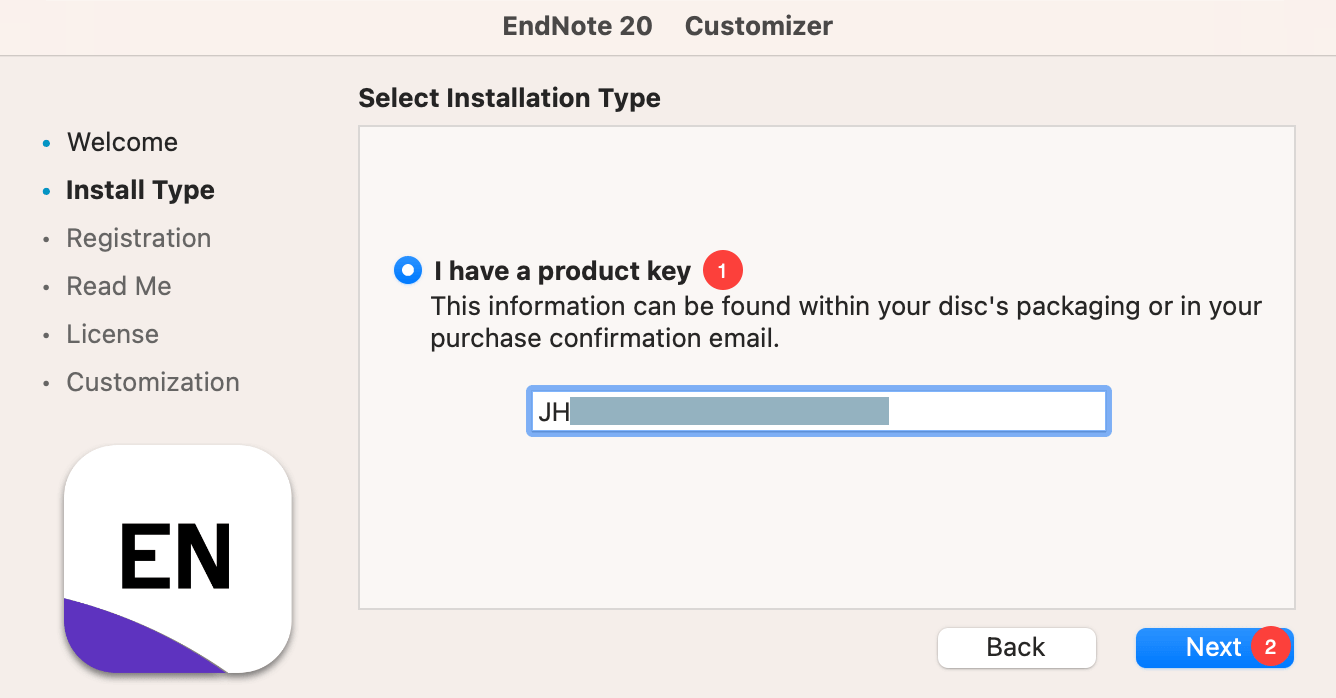1336x698 pixels.
Task: Go to the License step
Action: [x=112, y=334]
